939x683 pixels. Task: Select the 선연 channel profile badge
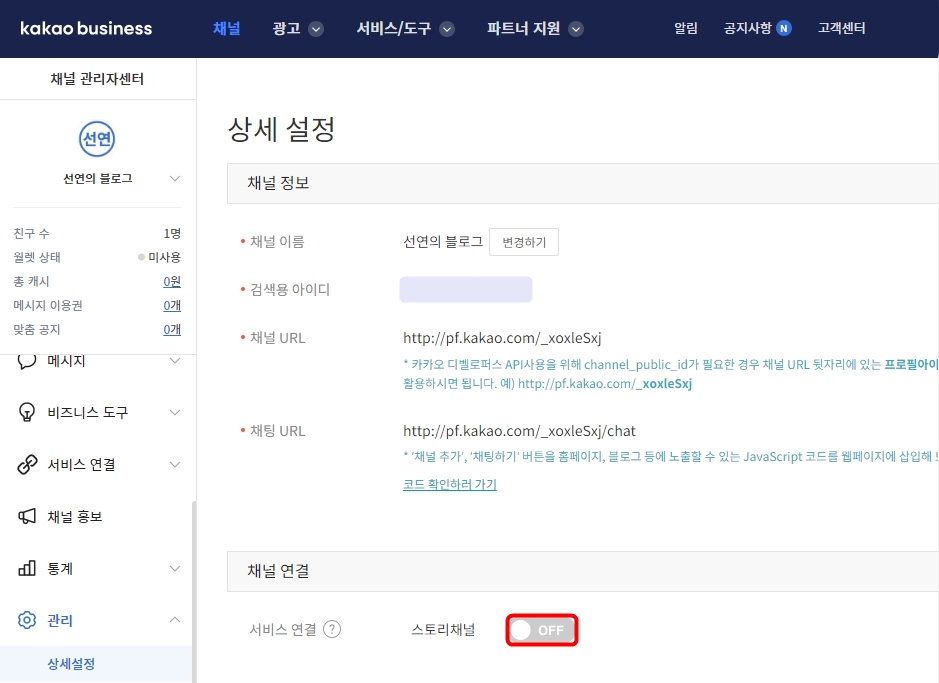tap(96, 137)
